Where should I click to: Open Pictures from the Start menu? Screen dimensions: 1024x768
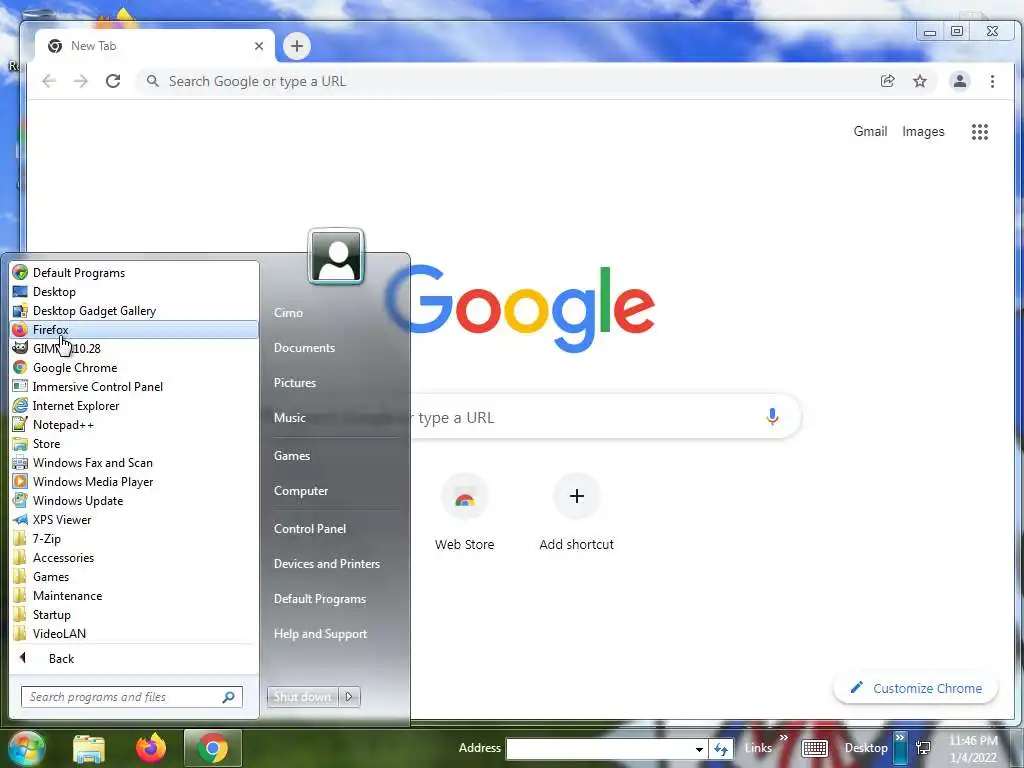click(x=295, y=383)
